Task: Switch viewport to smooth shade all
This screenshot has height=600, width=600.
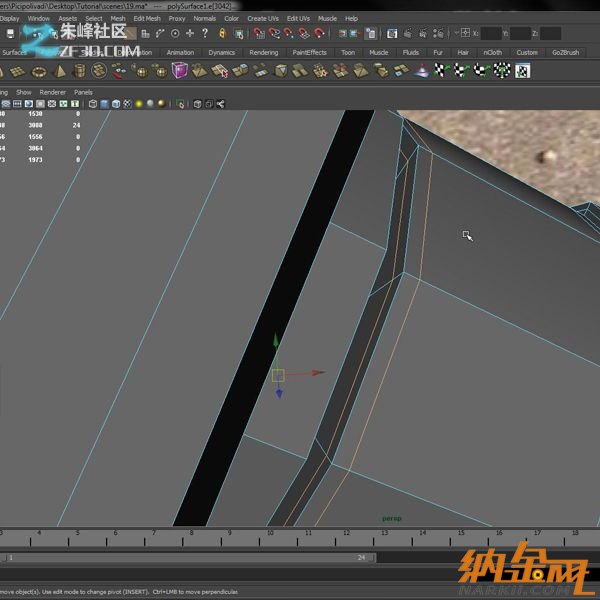Action: [x=104, y=104]
